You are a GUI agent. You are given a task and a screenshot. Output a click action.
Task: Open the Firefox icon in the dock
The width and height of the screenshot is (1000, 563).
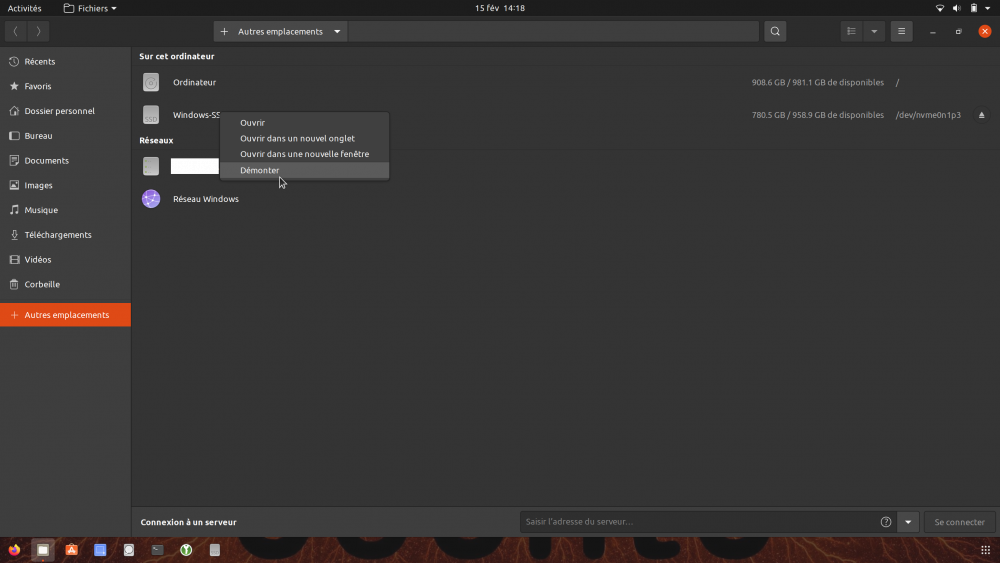coord(14,550)
